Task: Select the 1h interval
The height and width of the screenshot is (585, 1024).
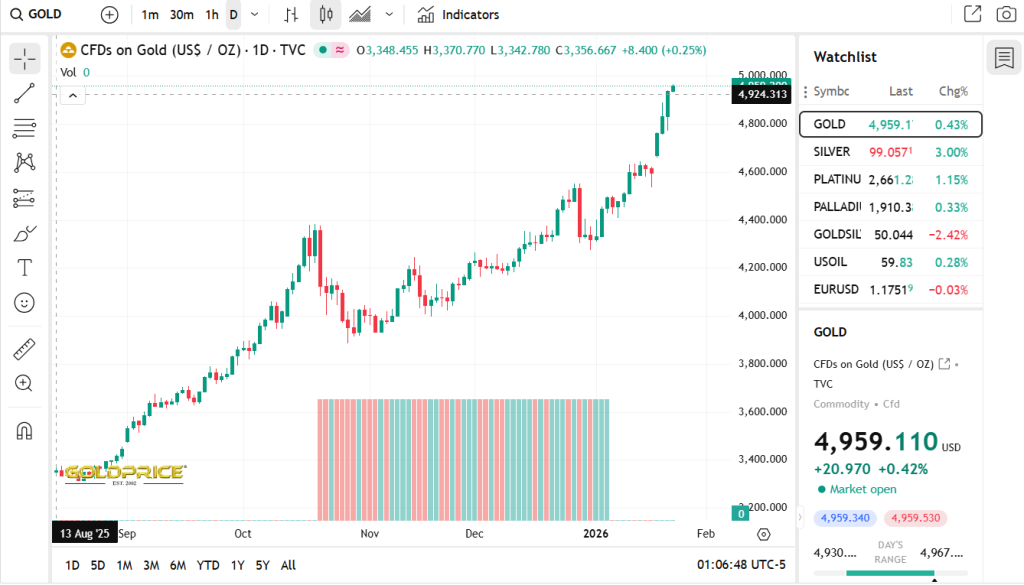Action: 212,14
